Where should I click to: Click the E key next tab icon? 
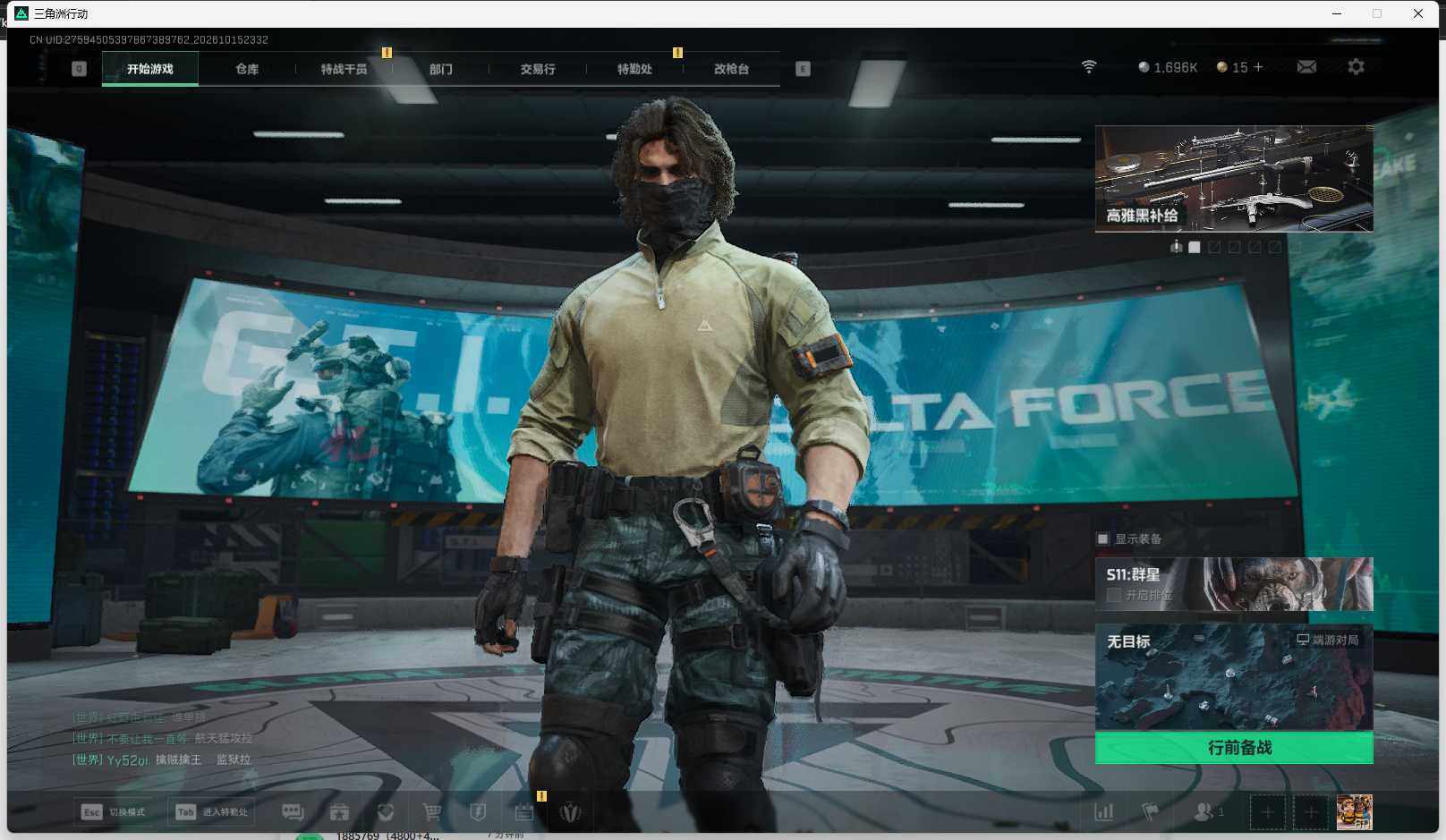click(803, 69)
